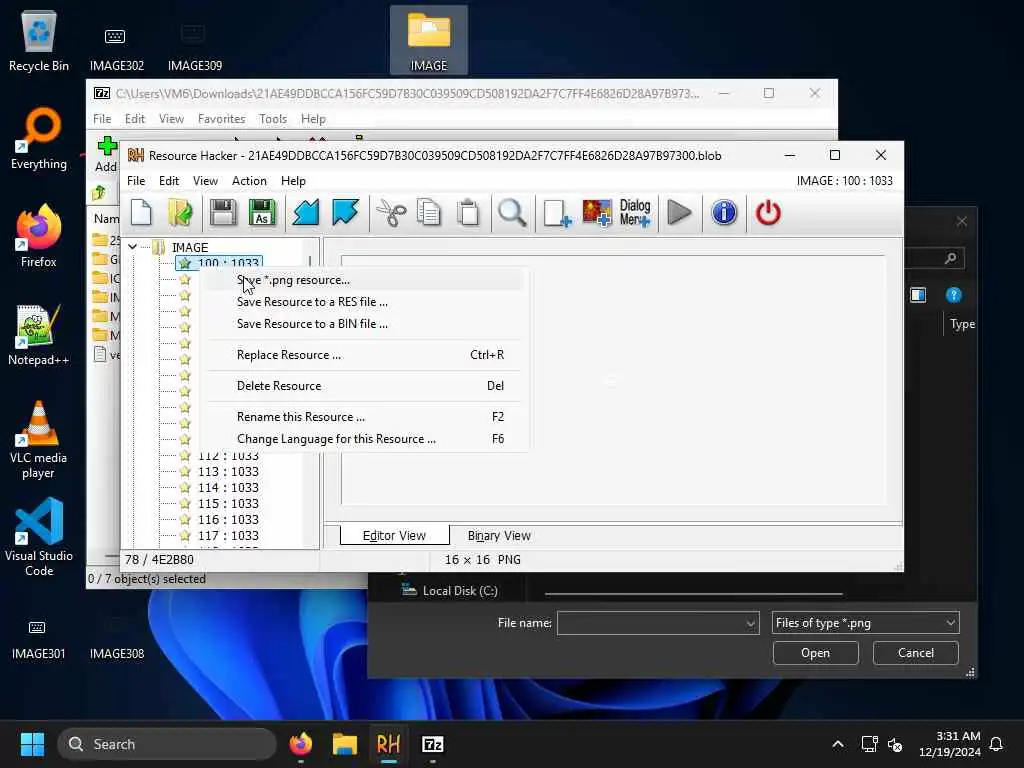The height and width of the screenshot is (768, 1024).
Task: Click the Cancel button in file dialog
Action: point(916,653)
